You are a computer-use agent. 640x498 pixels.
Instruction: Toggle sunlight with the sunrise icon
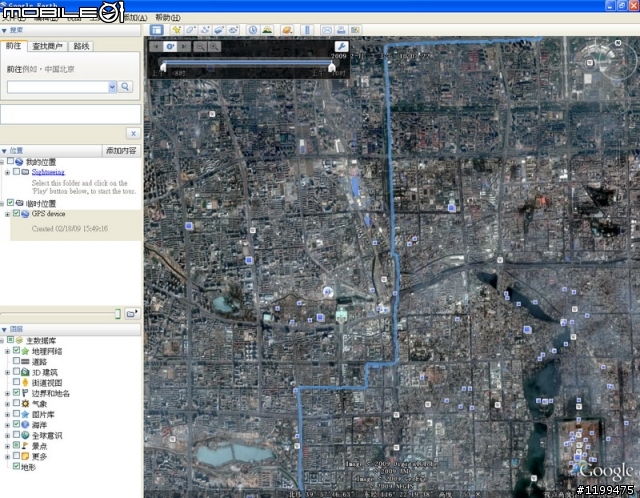point(267,30)
